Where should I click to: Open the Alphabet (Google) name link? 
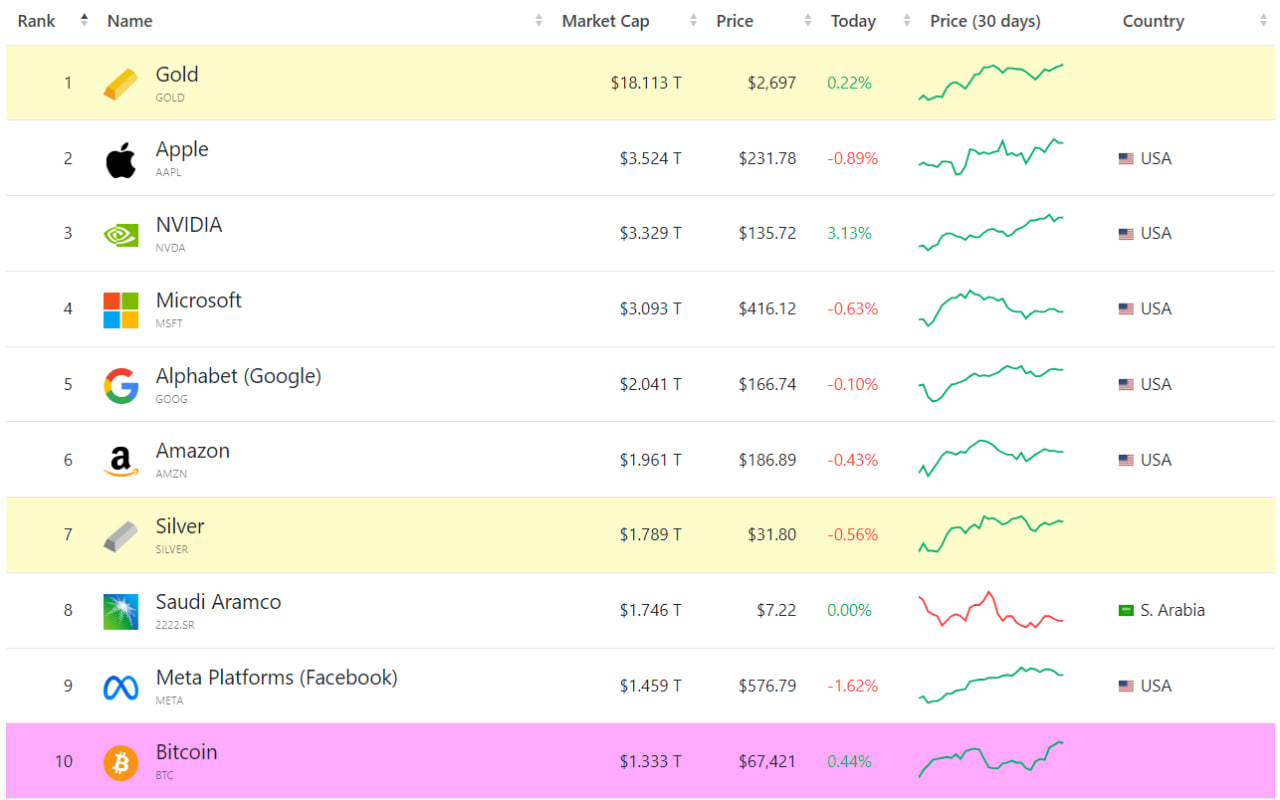[x=238, y=376]
